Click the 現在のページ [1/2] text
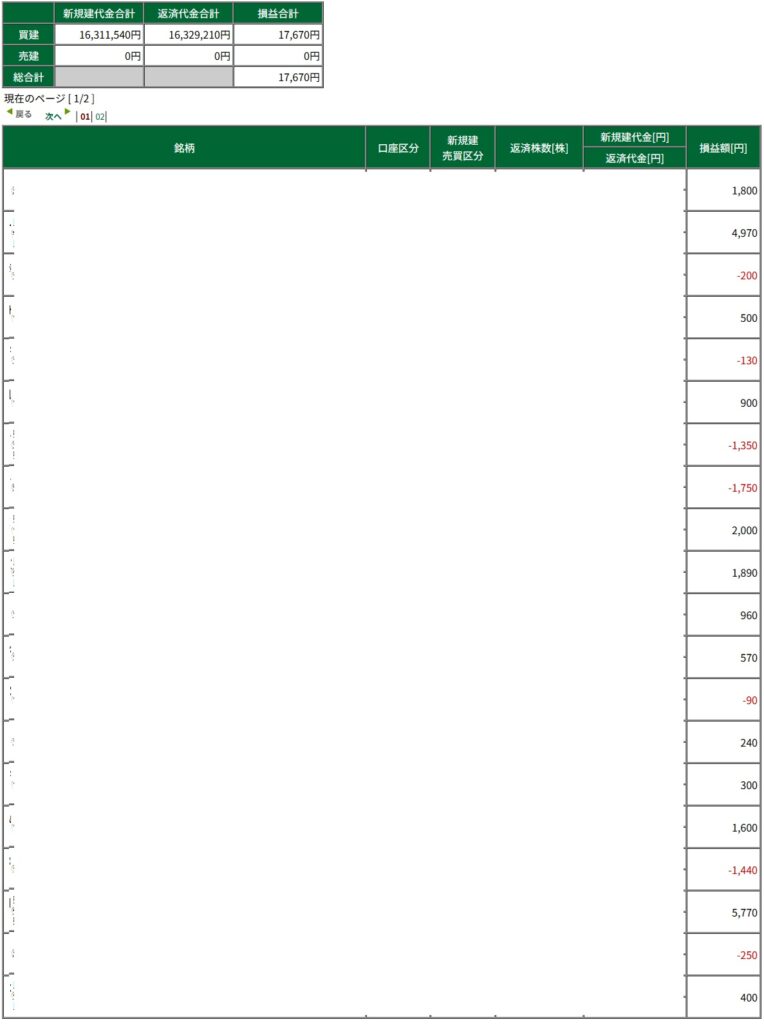The height and width of the screenshot is (1024, 764). 49,99
